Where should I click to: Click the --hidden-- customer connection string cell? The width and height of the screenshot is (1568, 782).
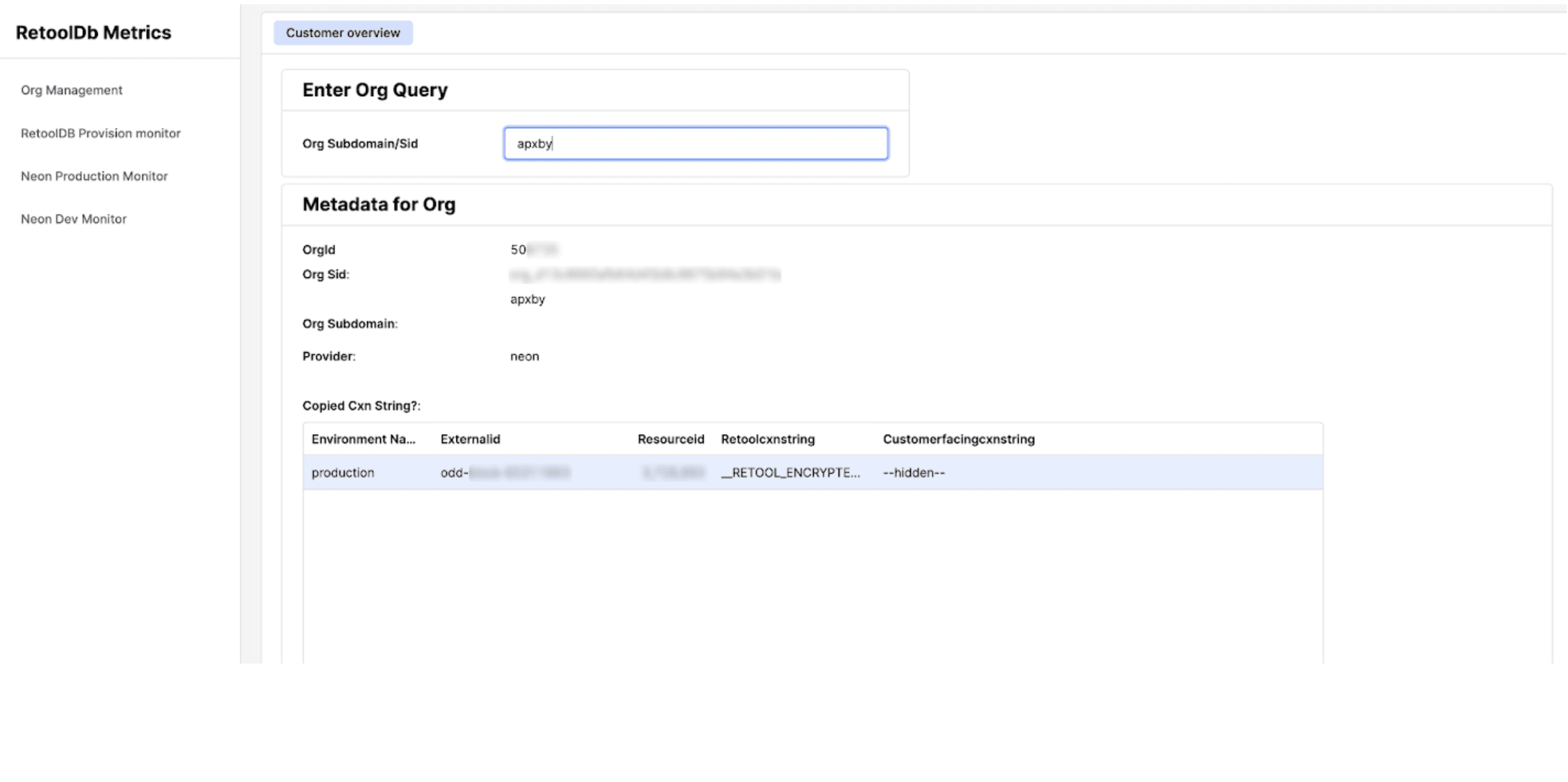pos(913,472)
